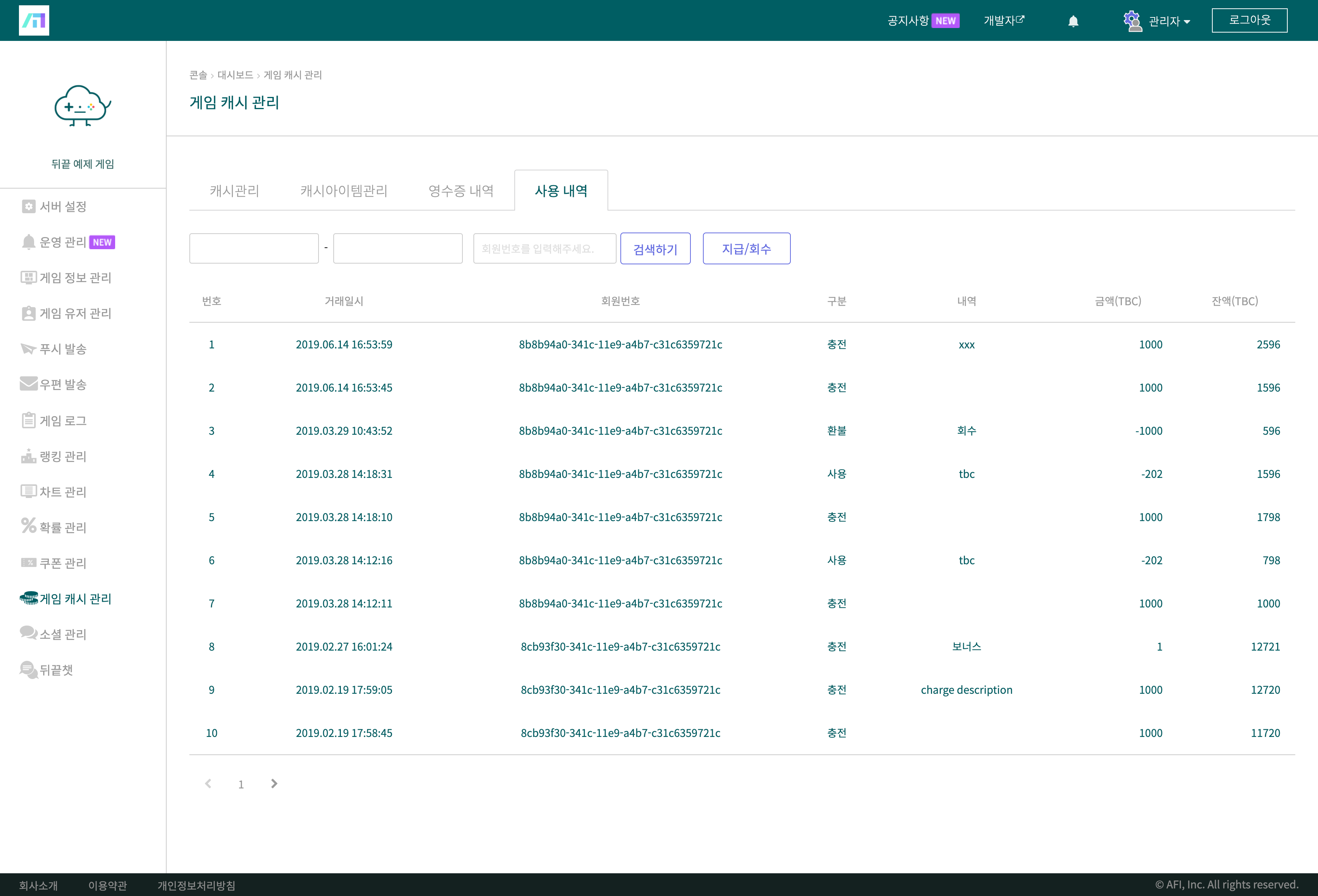Expand the 관리자 dropdown menu
The image size is (1318, 896).
point(1170,22)
